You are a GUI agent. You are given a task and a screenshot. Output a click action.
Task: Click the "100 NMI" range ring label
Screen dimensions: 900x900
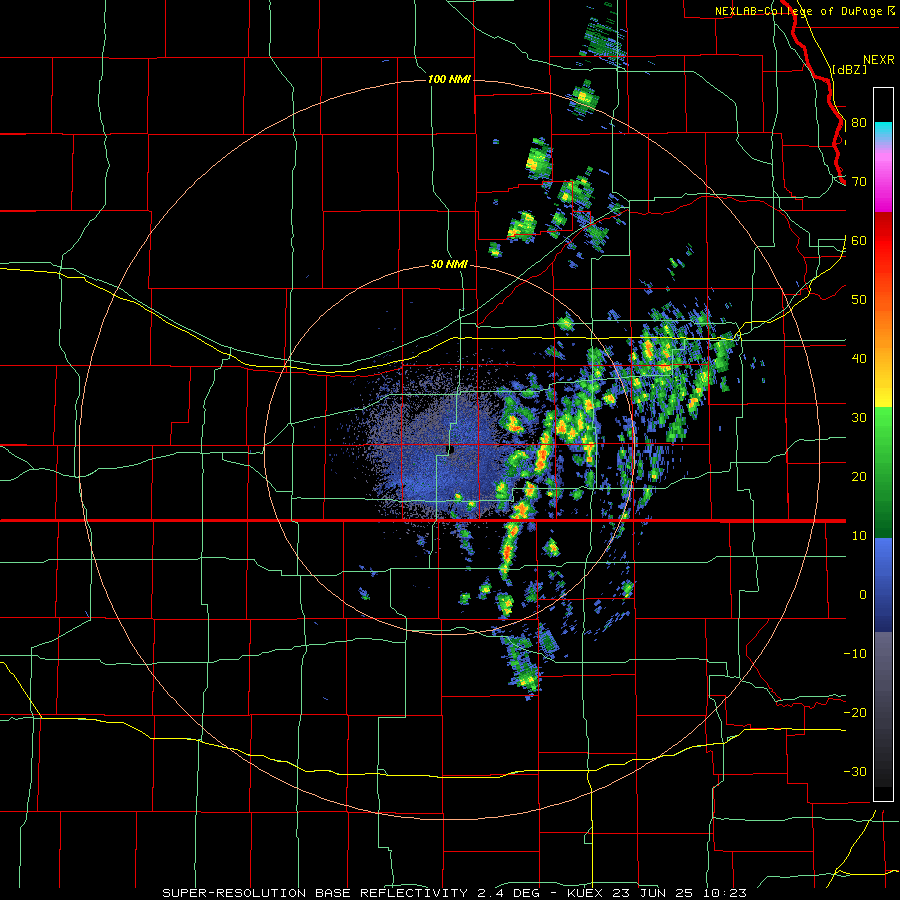click(449, 79)
